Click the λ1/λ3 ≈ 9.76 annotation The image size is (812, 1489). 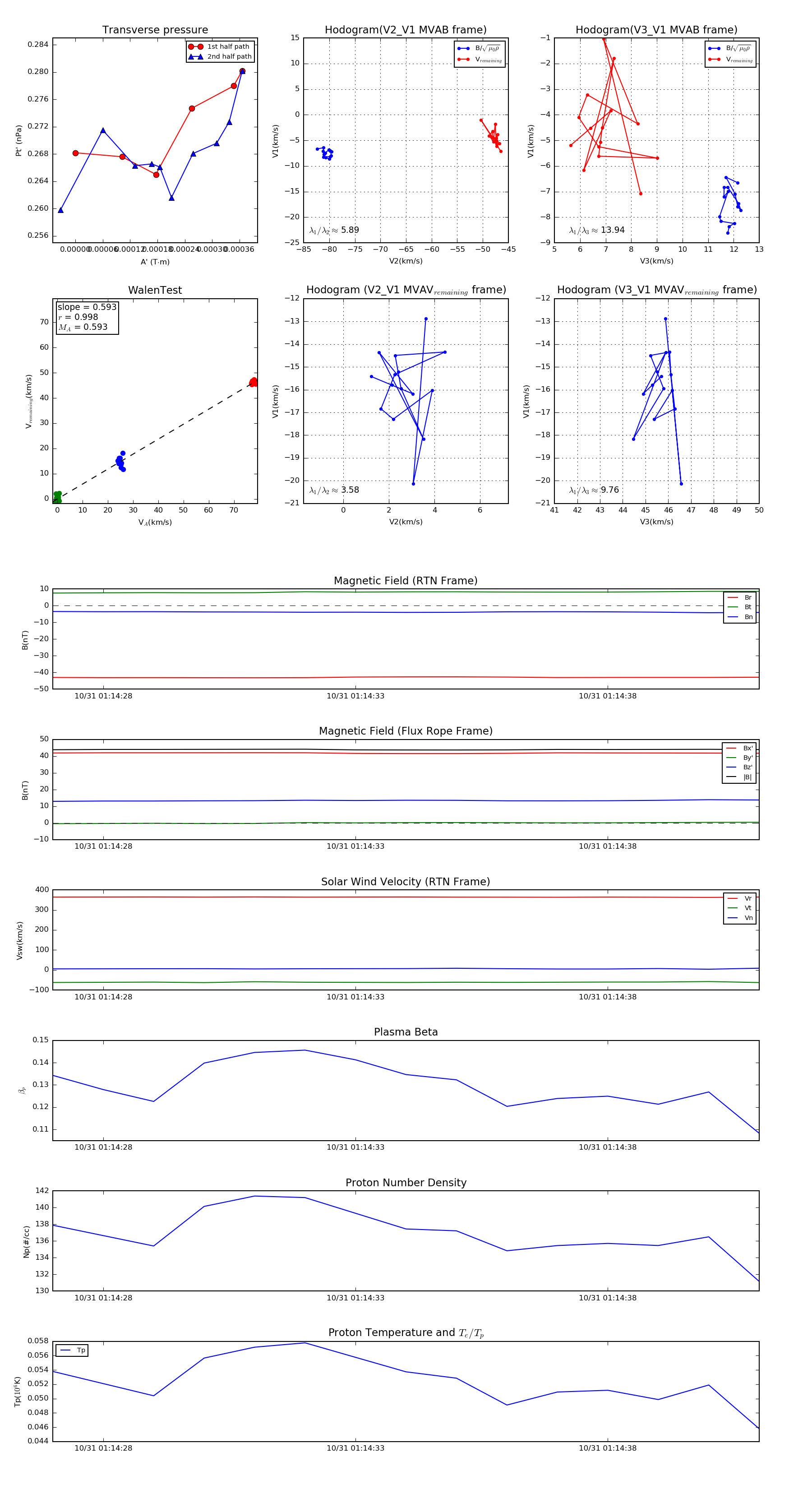pos(594,490)
